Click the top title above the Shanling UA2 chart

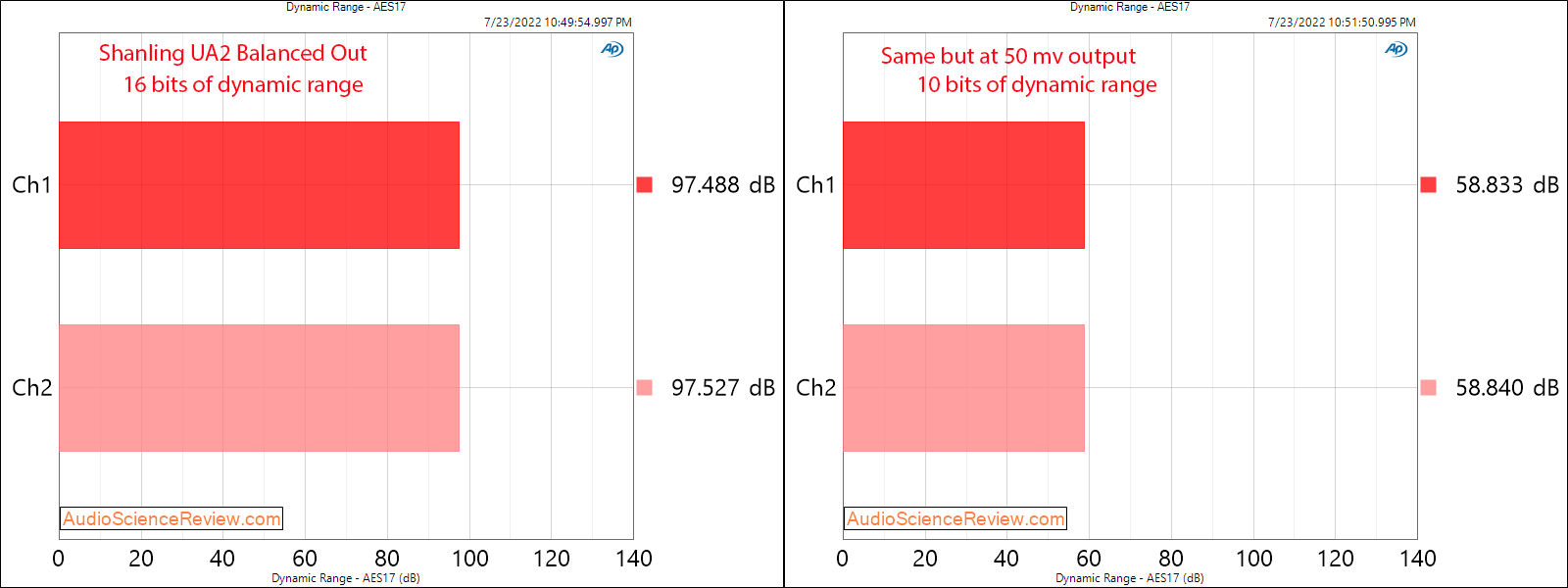coord(346,7)
